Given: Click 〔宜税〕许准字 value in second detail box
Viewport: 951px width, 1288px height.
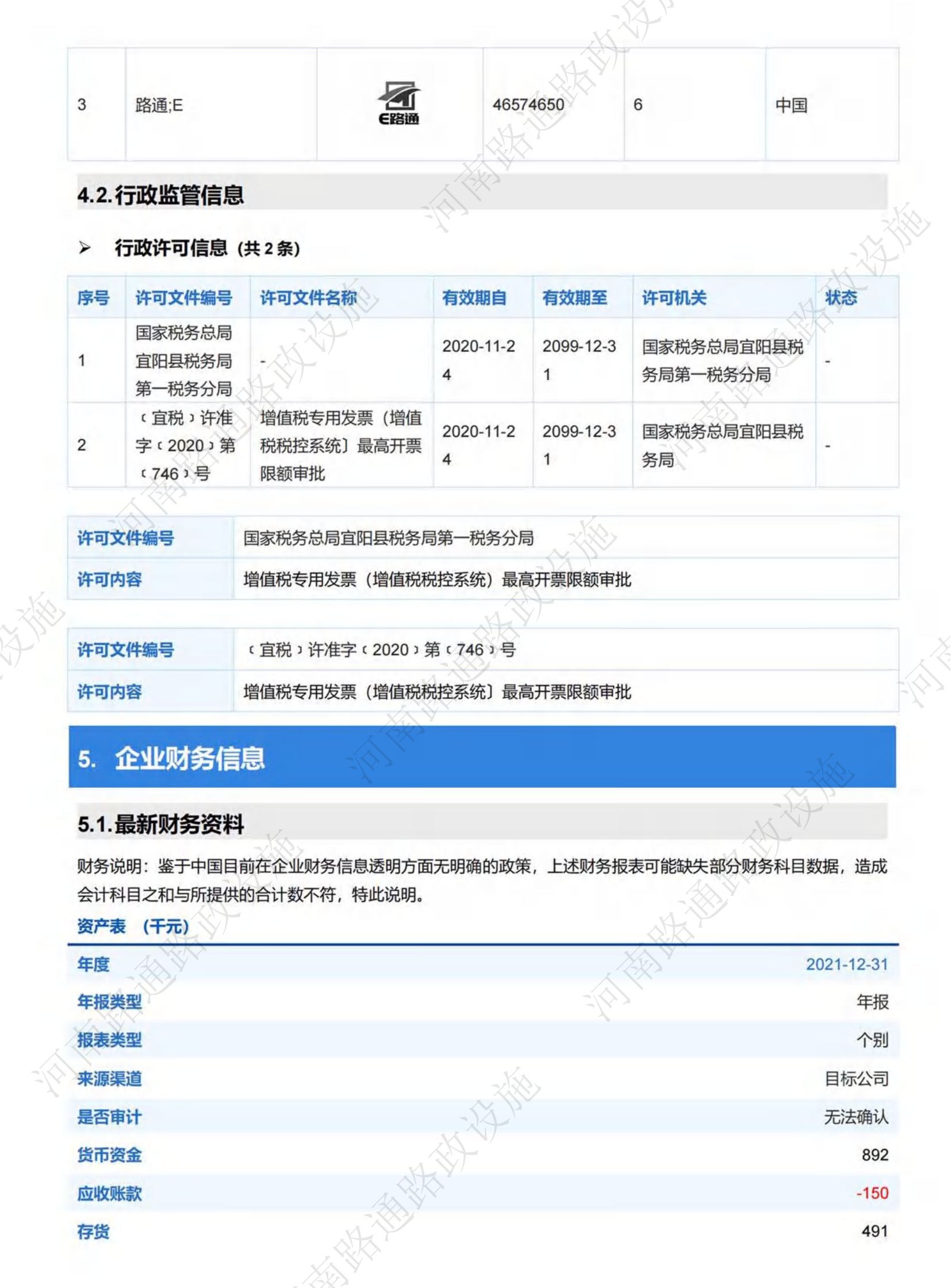Looking at the screenshot, I should (380, 650).
